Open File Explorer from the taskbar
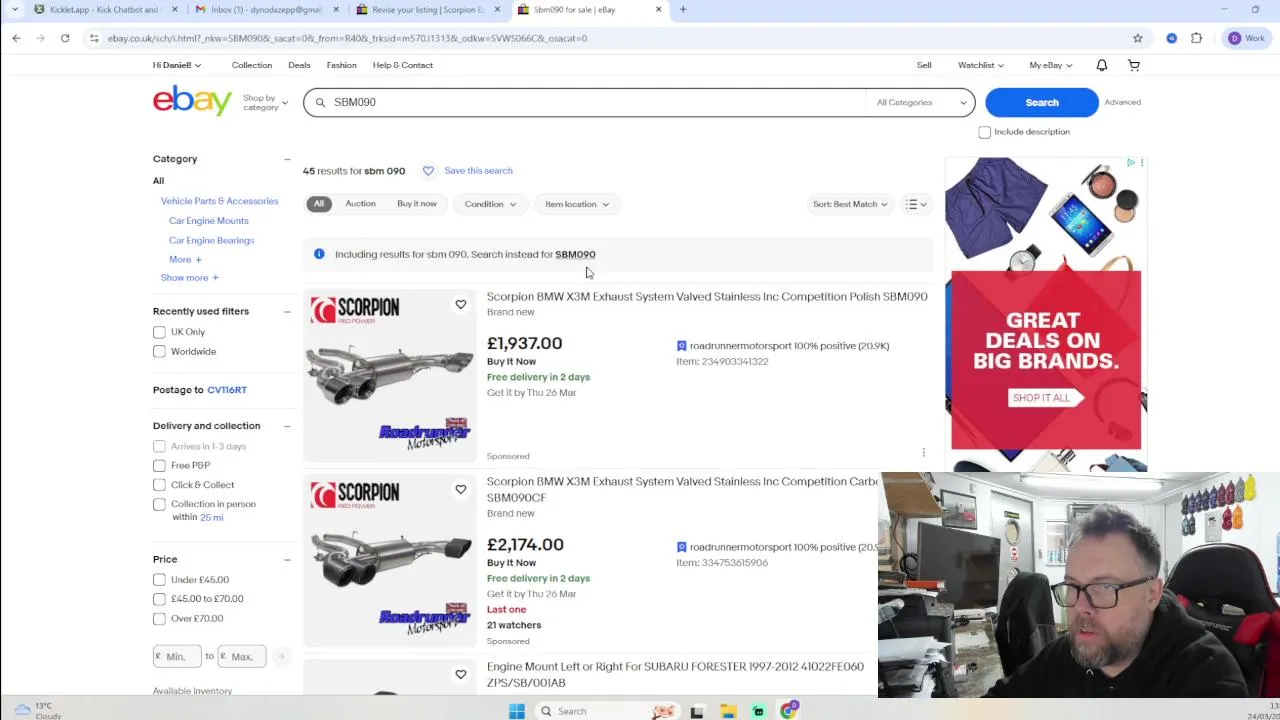The width and height of the screenshot is (1280, 720). [728, 711]
